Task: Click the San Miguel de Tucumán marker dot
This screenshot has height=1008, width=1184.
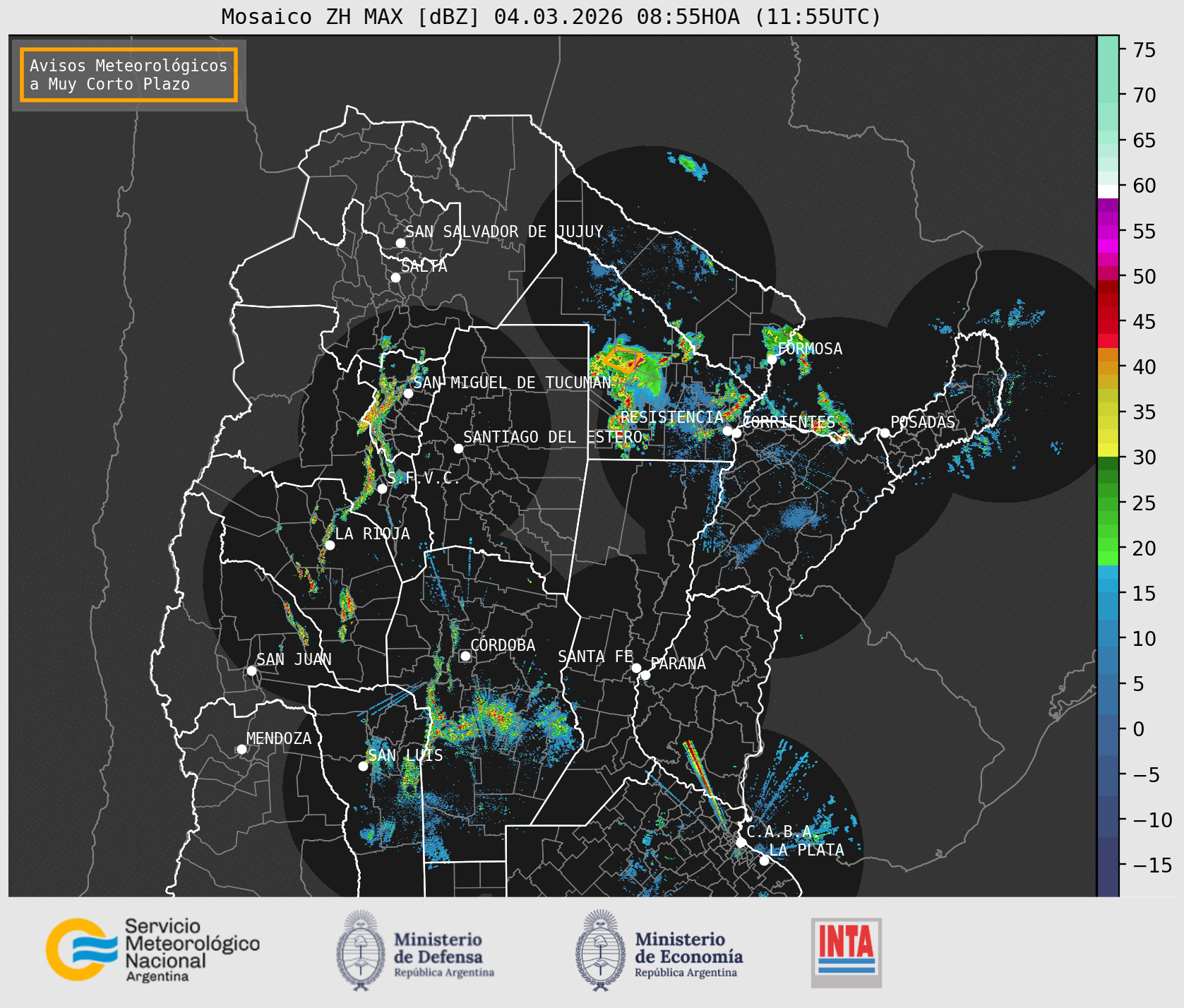Action: (408, 393)
